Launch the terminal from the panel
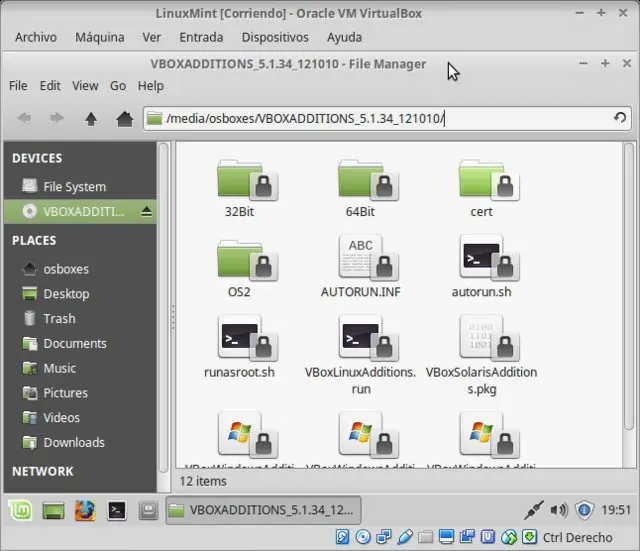The width and height of the screenshot is (640, 551). [x=117, y=510]
